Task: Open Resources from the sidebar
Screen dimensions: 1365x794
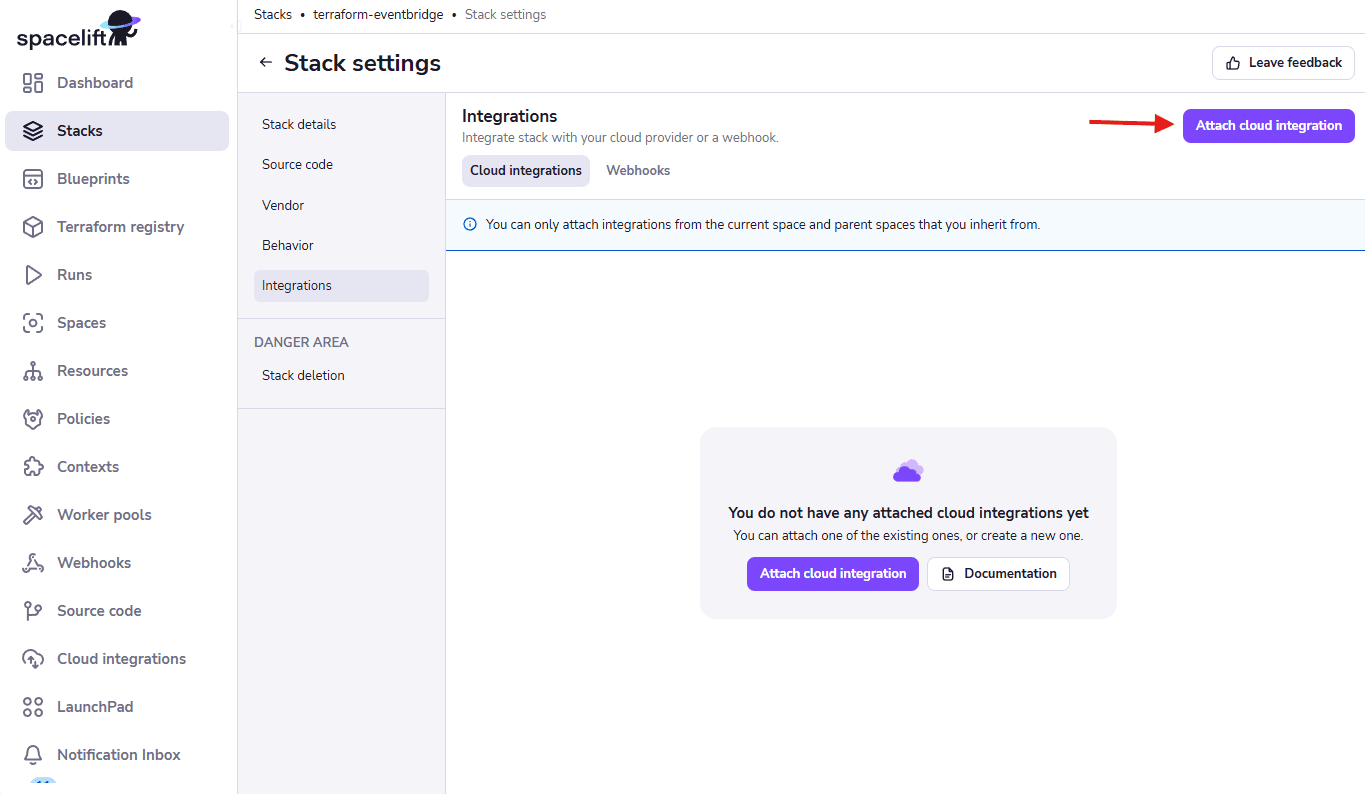Action: 117,371
